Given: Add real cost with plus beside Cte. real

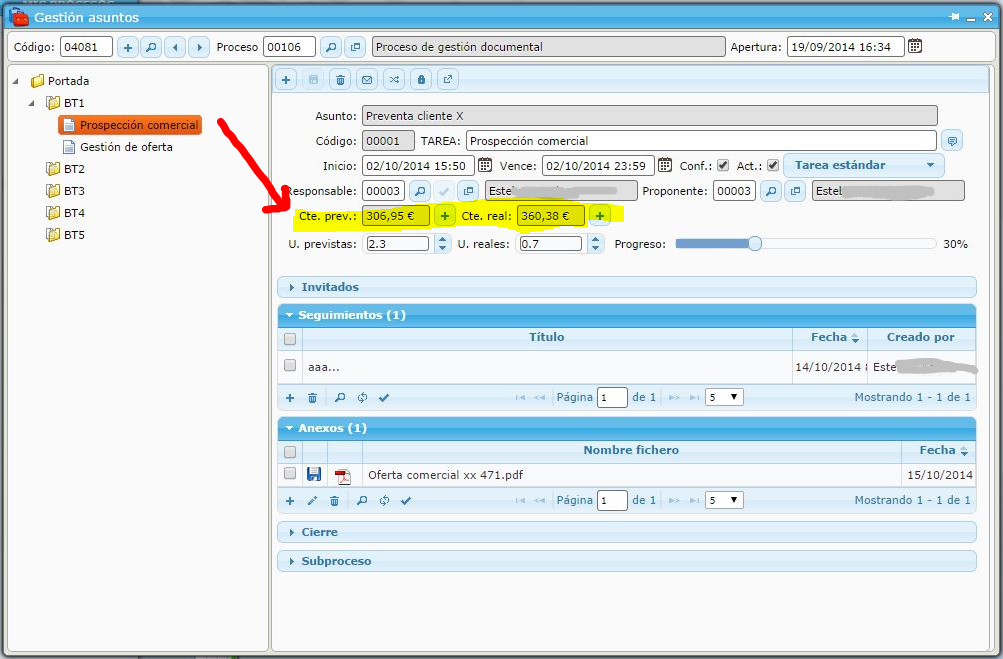Looking at the screenshot, I should coord(599,216).
